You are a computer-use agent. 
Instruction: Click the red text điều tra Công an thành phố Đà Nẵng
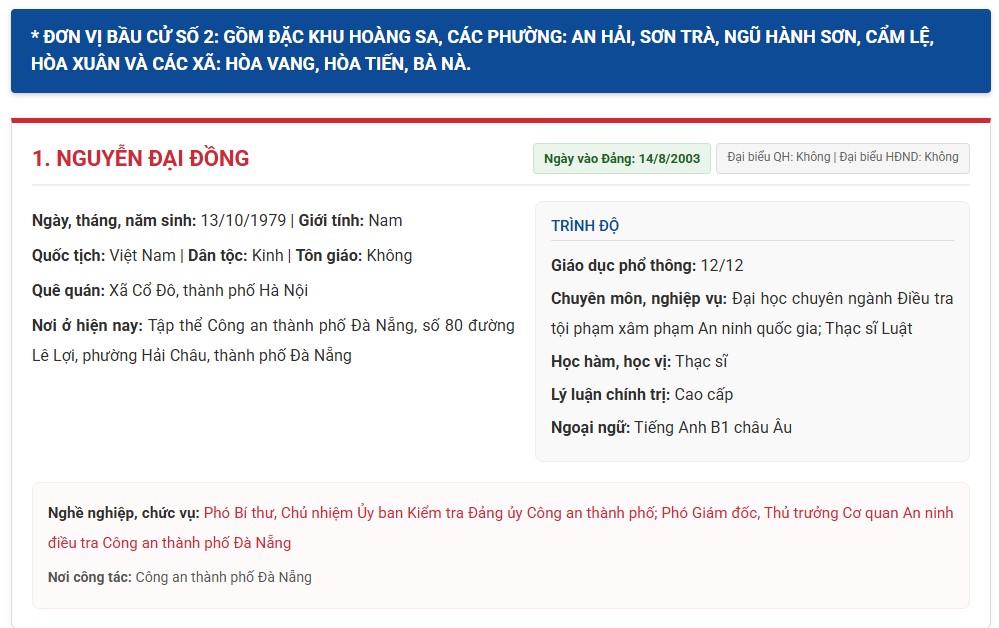point(169,543)
